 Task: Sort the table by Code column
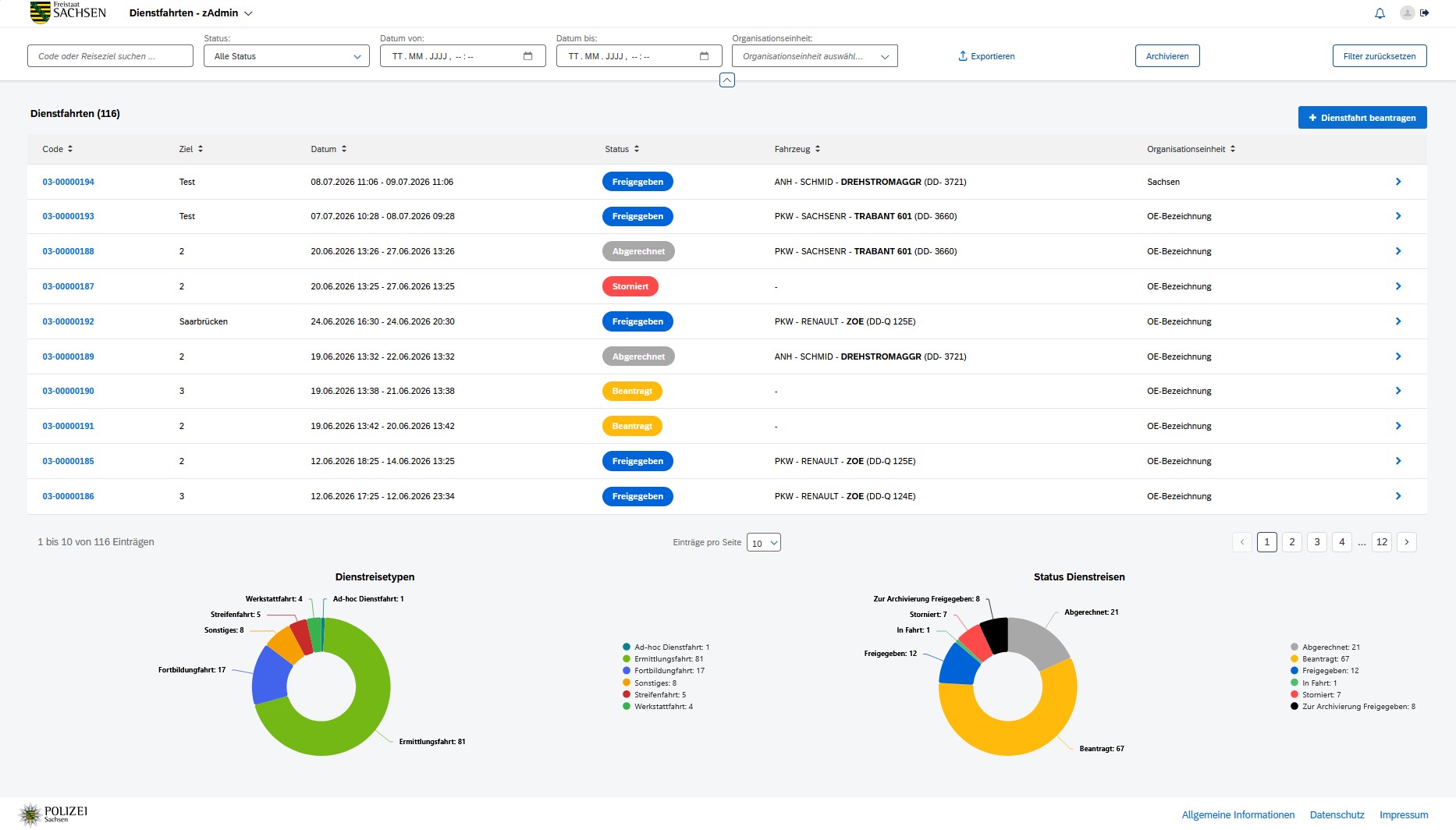[x=58, y=149]
